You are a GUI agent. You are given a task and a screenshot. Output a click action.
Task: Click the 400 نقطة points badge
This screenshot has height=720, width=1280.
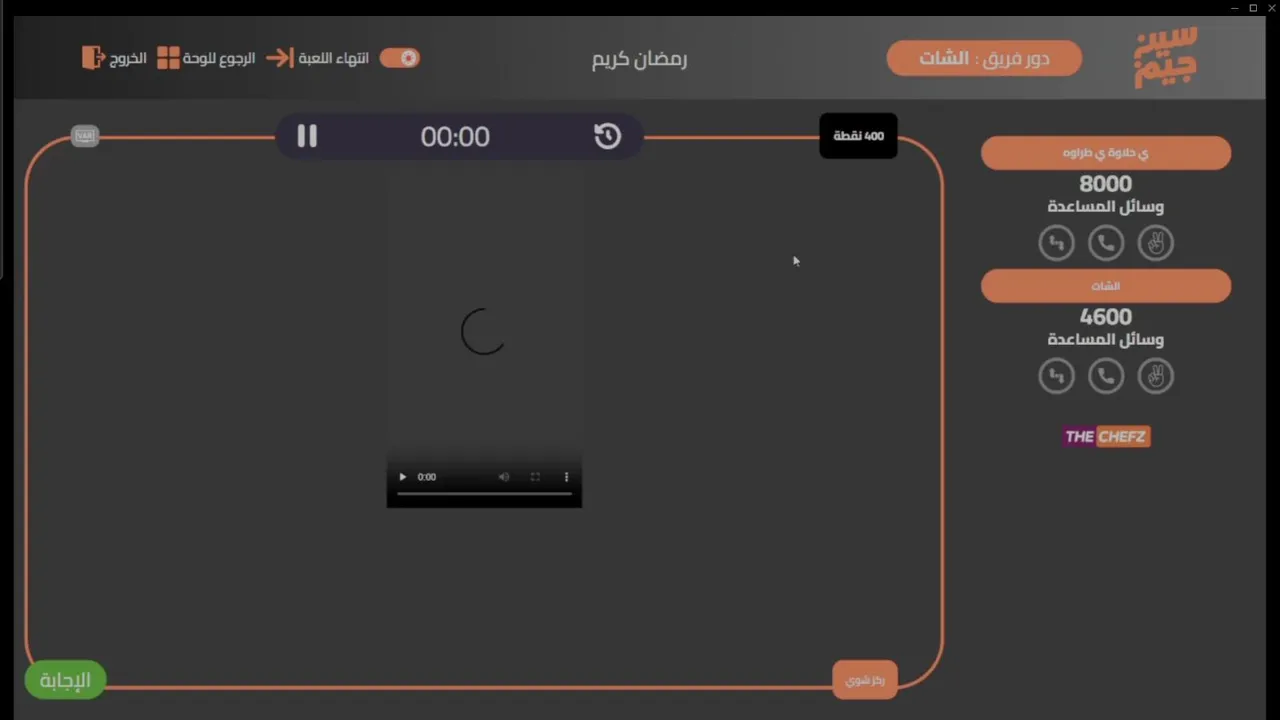click(858, 136)
